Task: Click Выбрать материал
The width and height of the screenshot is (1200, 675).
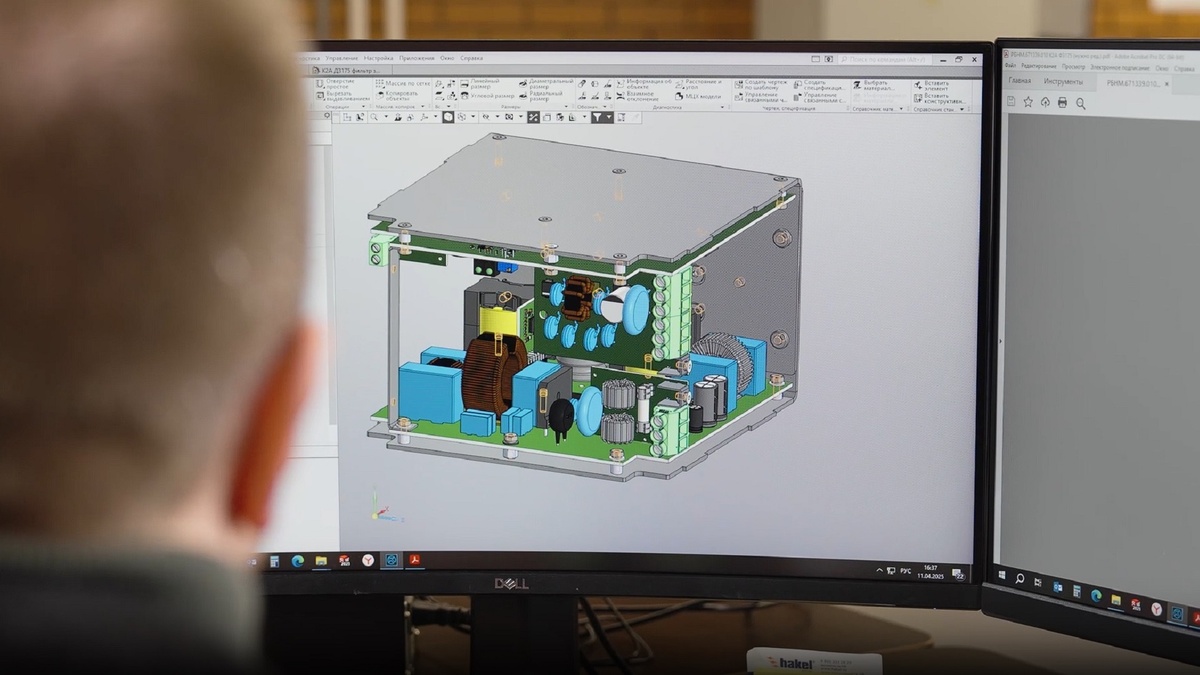Action: click(x=873, y=84)
